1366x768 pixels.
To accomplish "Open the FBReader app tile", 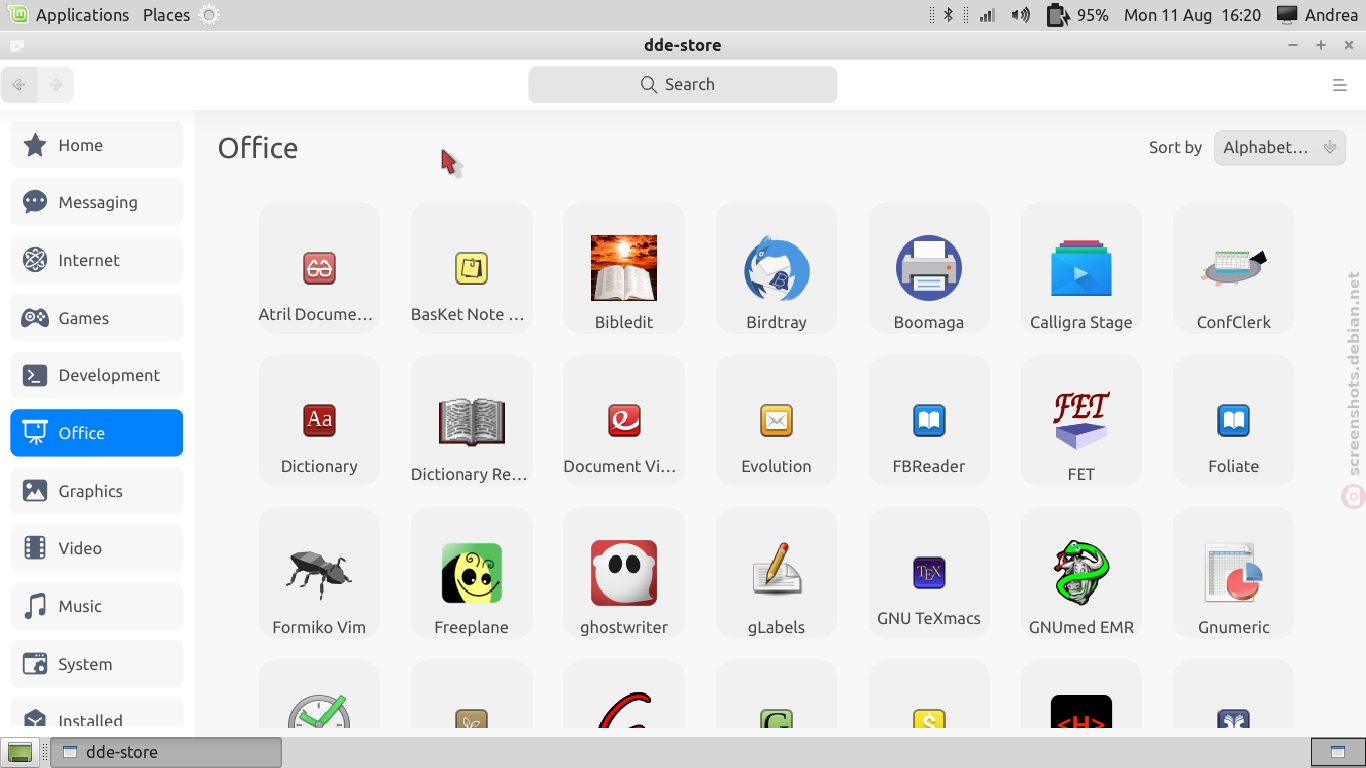I will point(929,421).
